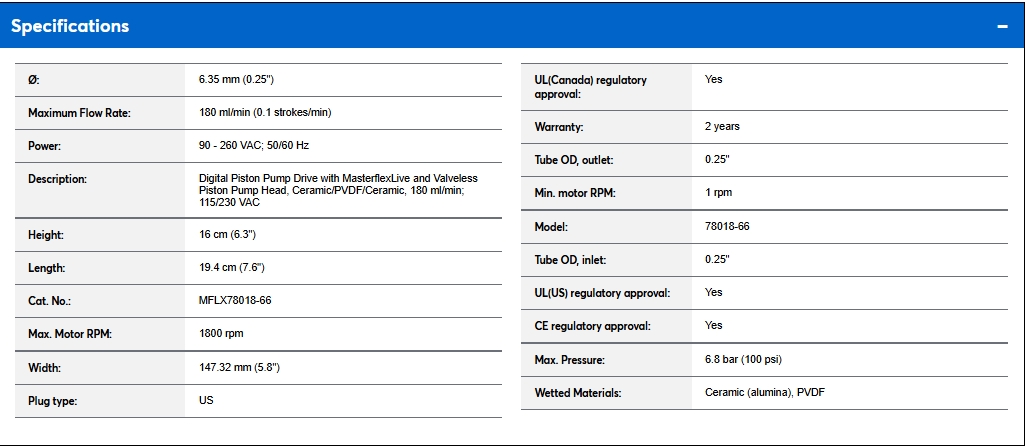Click the Power row label
The width and height of the screenshot is (1026, 446).
pyautogui.click(x=45, y=146)
